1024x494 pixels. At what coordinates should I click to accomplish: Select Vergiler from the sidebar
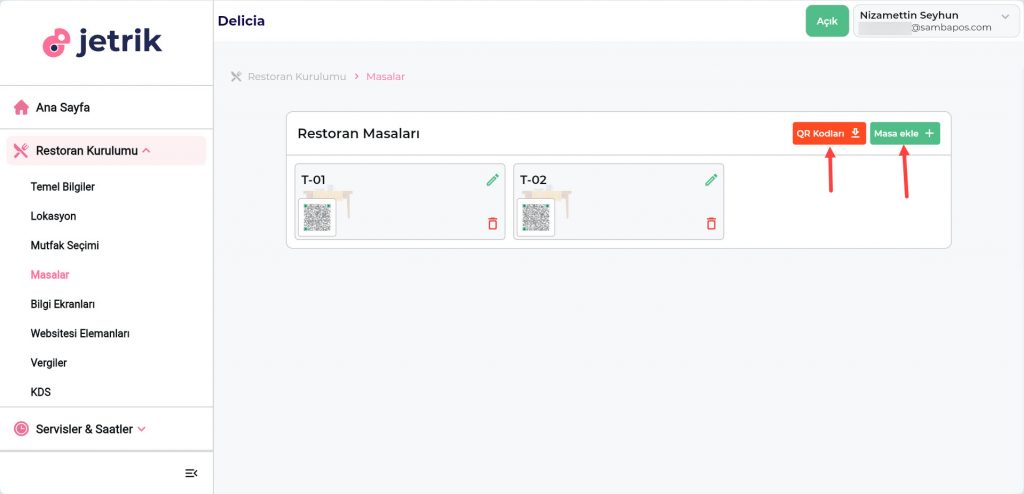49,363
